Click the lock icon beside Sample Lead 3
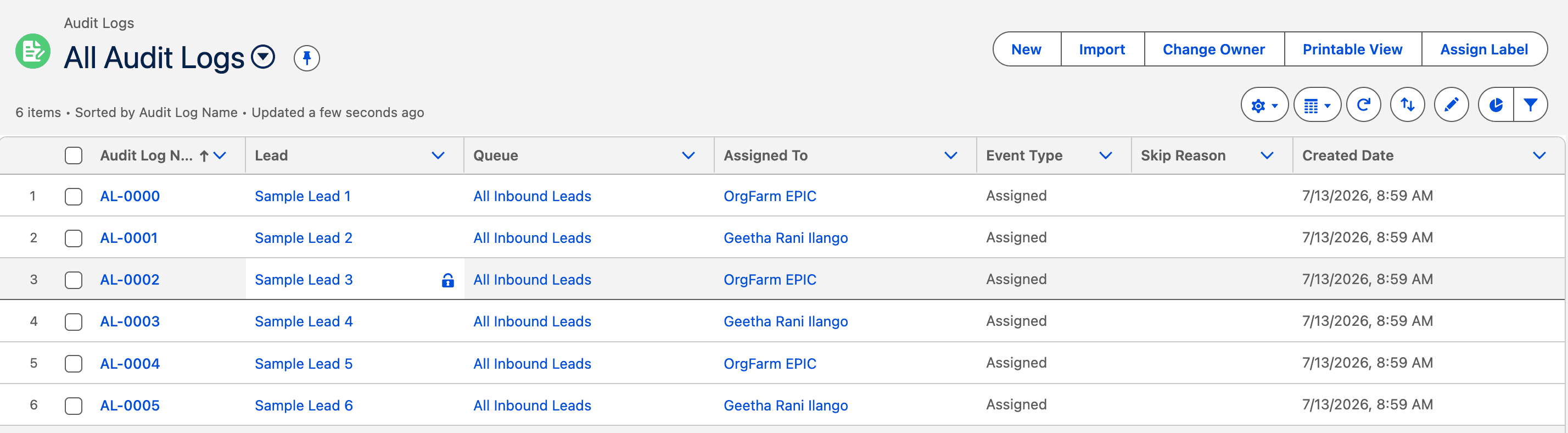This screenshot has width=1568, height=433. (x=447, y=280)
